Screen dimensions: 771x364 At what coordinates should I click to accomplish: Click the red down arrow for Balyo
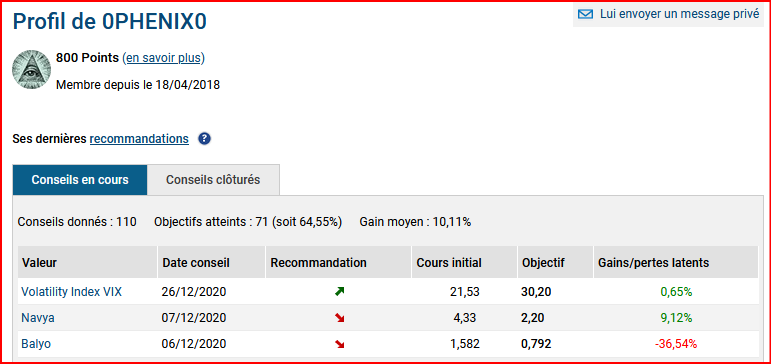pos(339,344)
